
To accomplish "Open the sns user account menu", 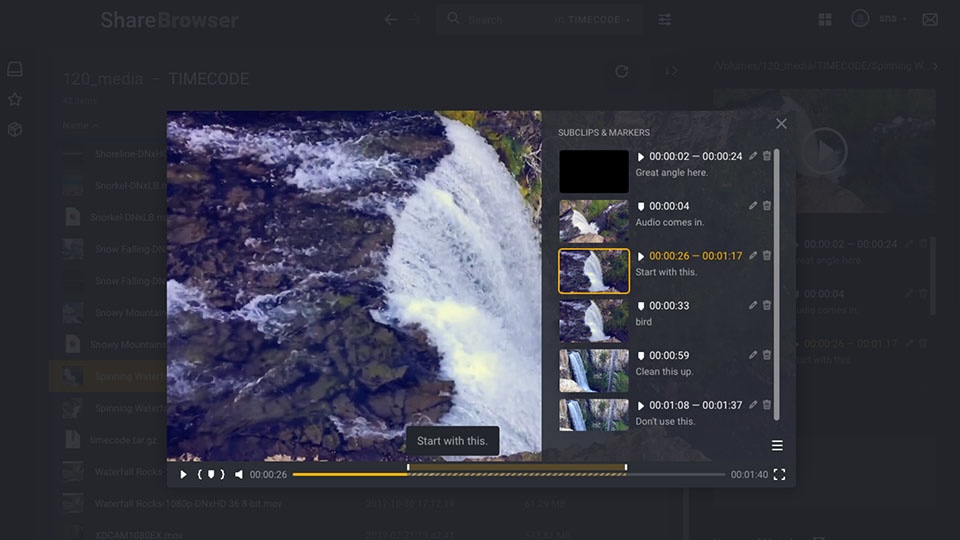I will [879, 19].
